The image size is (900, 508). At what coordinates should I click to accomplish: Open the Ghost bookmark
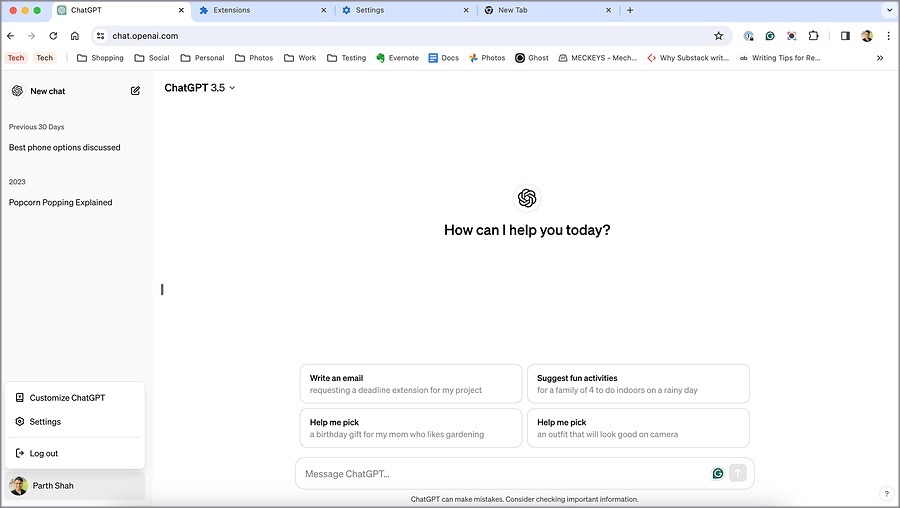click(532, 58)
